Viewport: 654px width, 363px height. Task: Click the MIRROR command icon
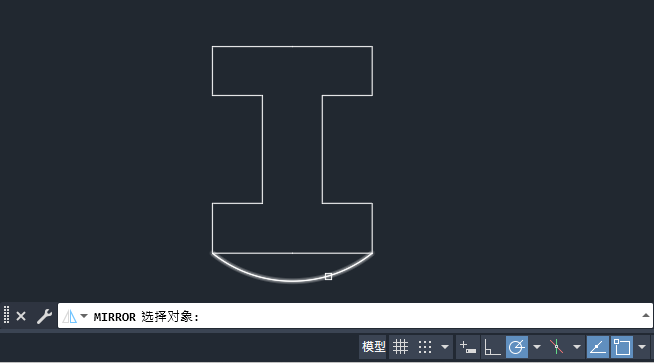(x=70, y=317)
